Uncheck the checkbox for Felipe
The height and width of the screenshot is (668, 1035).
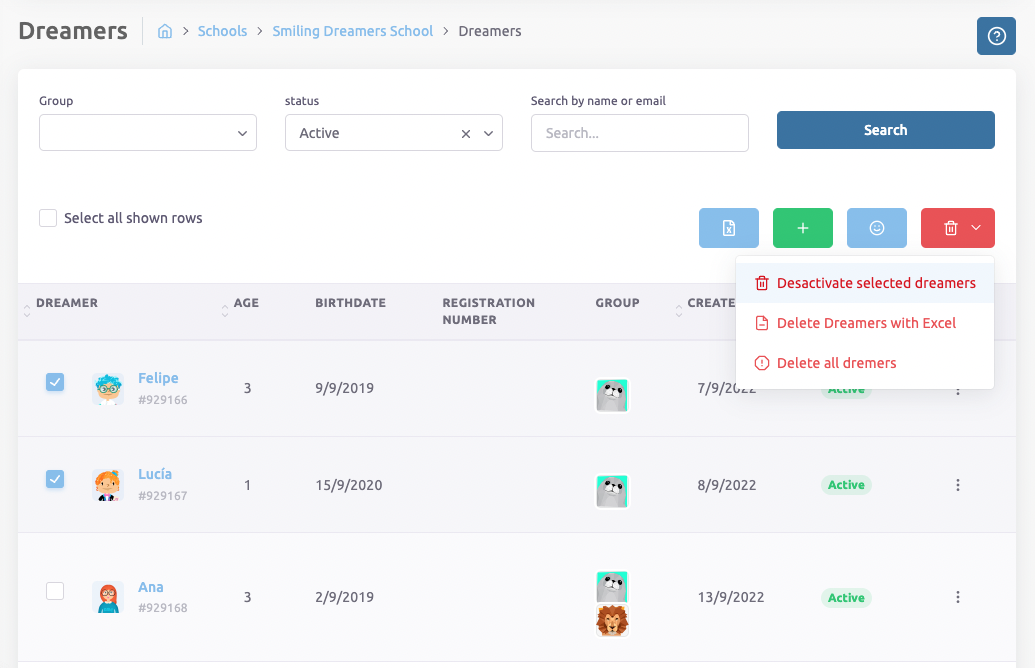[x=55, y=381]
